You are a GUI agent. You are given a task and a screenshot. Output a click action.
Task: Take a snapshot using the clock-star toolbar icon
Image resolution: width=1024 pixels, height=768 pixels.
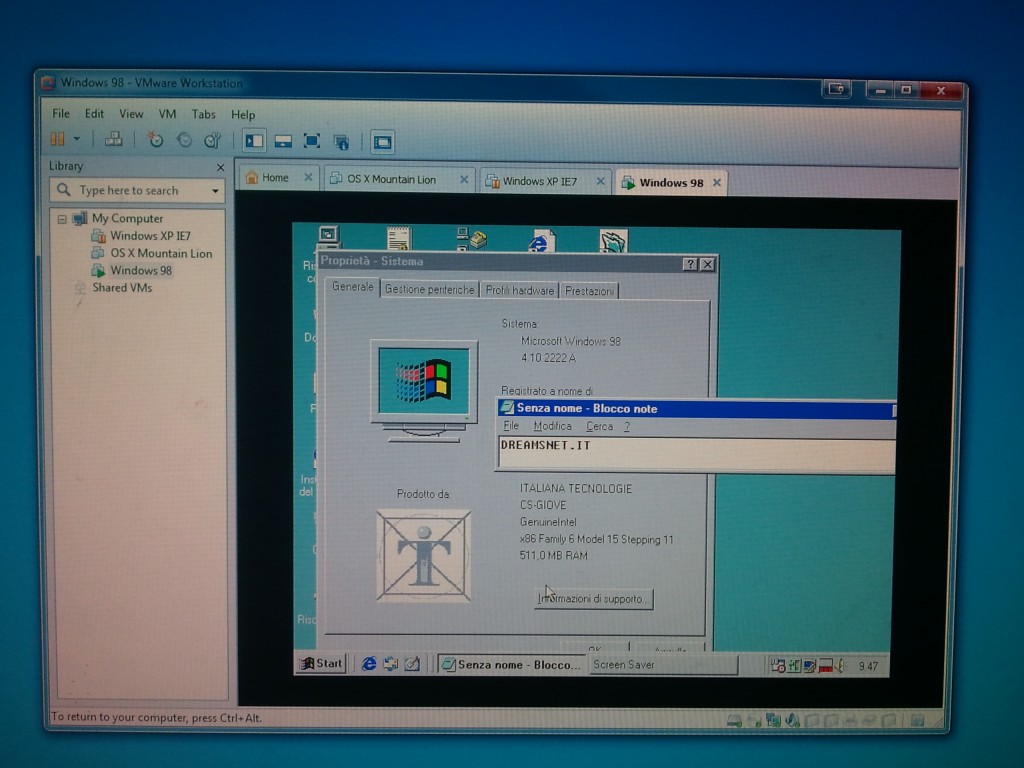click(x=155, y=140)
